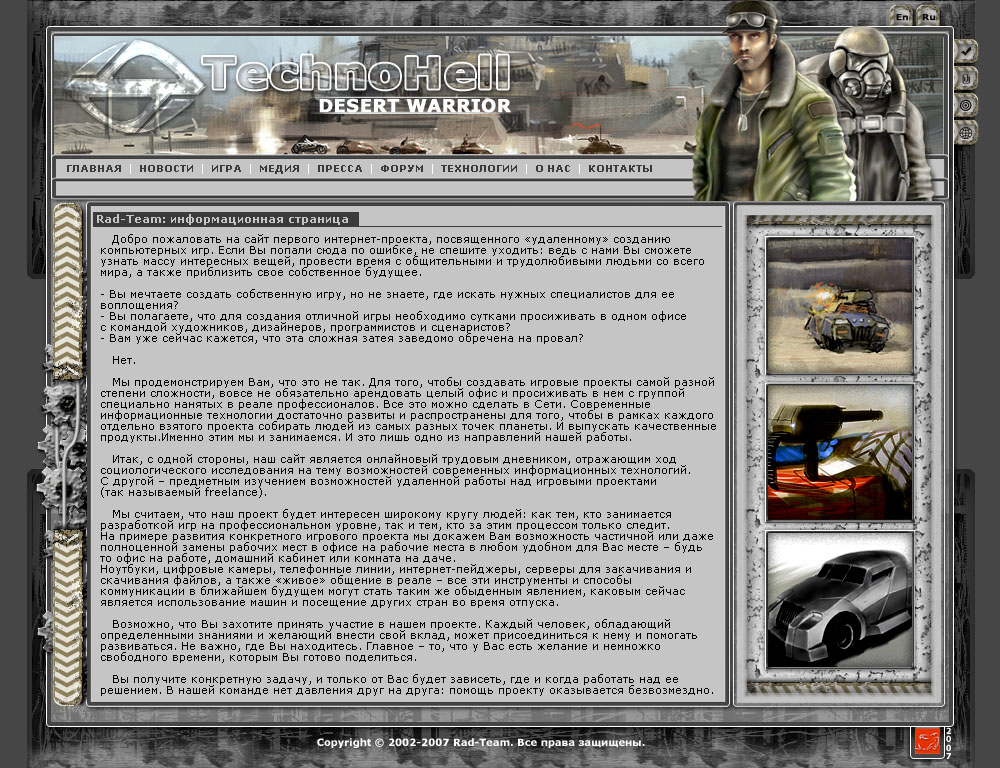Click the checkmark icon on the right edge
Screen dimensions: 1000x768
click(x=966, y=51)
